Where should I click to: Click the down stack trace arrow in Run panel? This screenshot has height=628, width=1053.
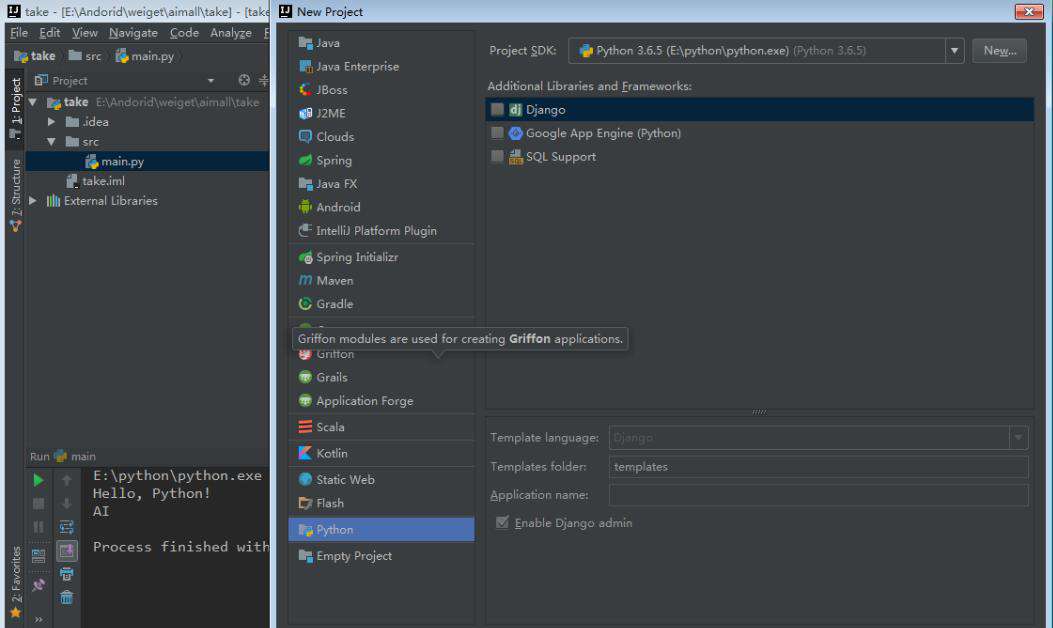click(x=66, y=504)
